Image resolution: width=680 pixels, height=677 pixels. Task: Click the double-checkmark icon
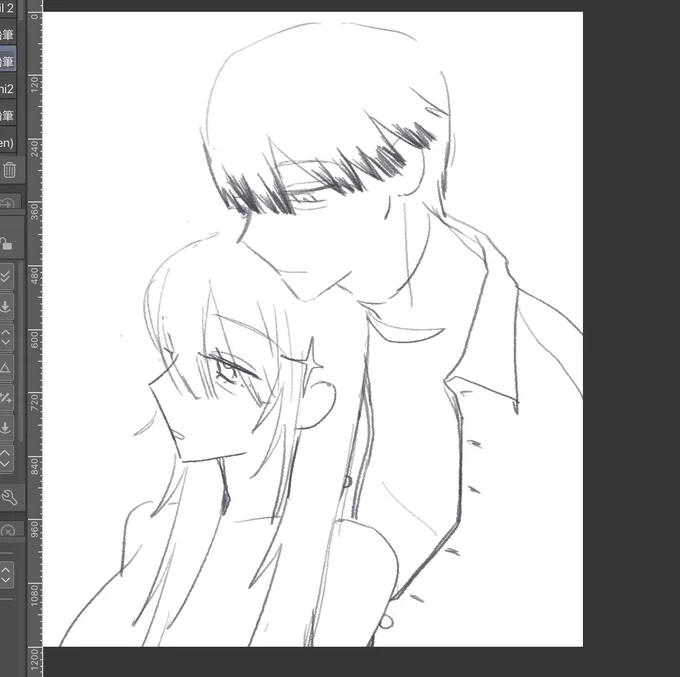click(5, 276)
